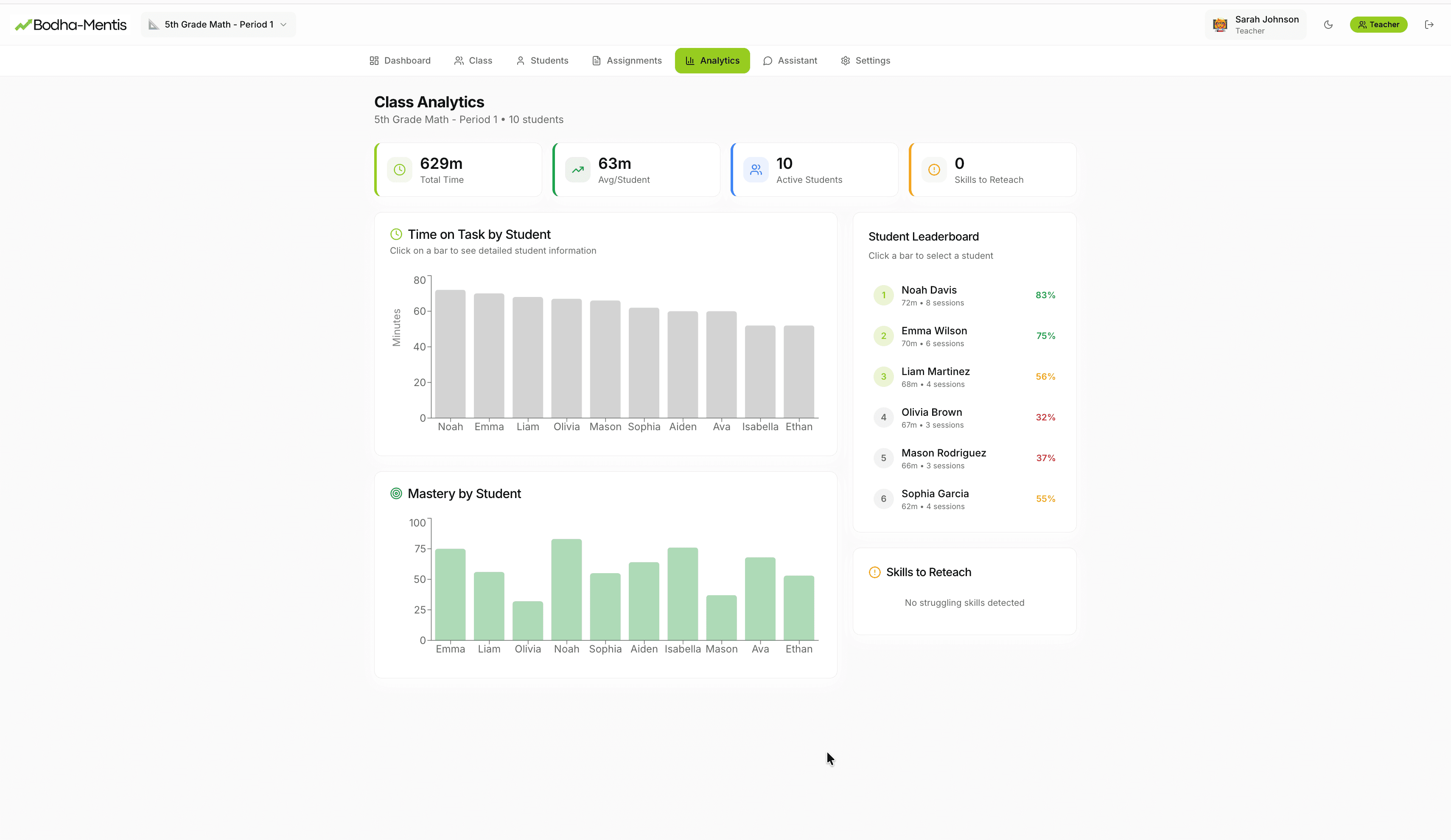Click Sarah Johnson's profile avatar
This screenshot has height=840, width=1451.
click(1219, 24)
